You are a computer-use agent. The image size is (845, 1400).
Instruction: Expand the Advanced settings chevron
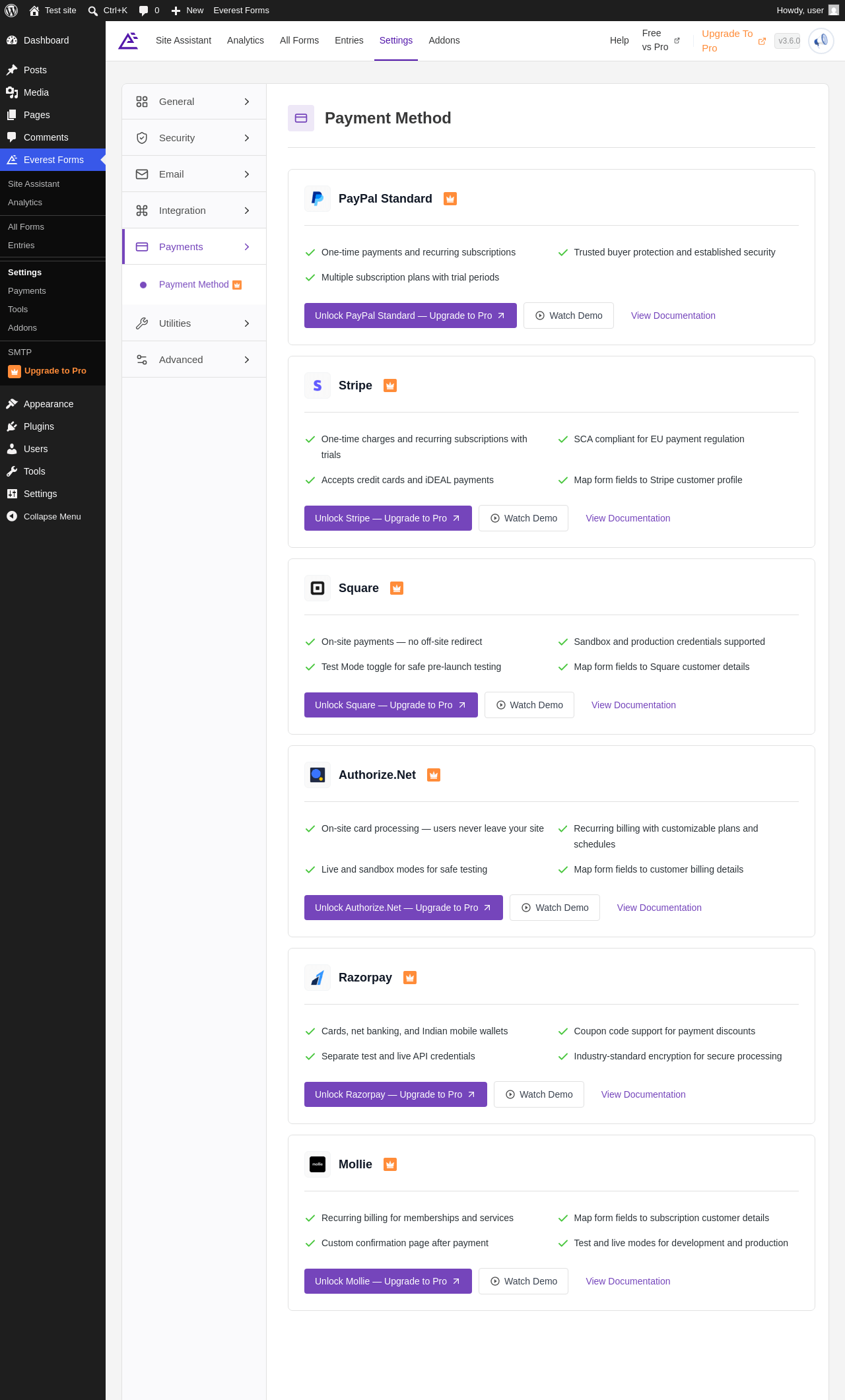pyautogui.click(x=247, y=360)
